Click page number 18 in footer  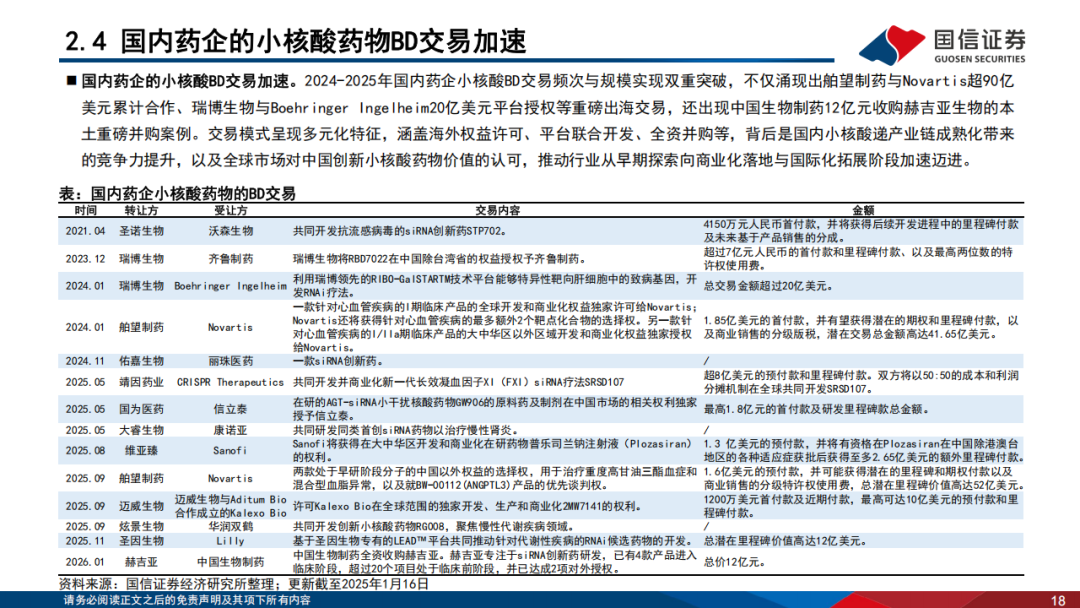coord(1058,600)
